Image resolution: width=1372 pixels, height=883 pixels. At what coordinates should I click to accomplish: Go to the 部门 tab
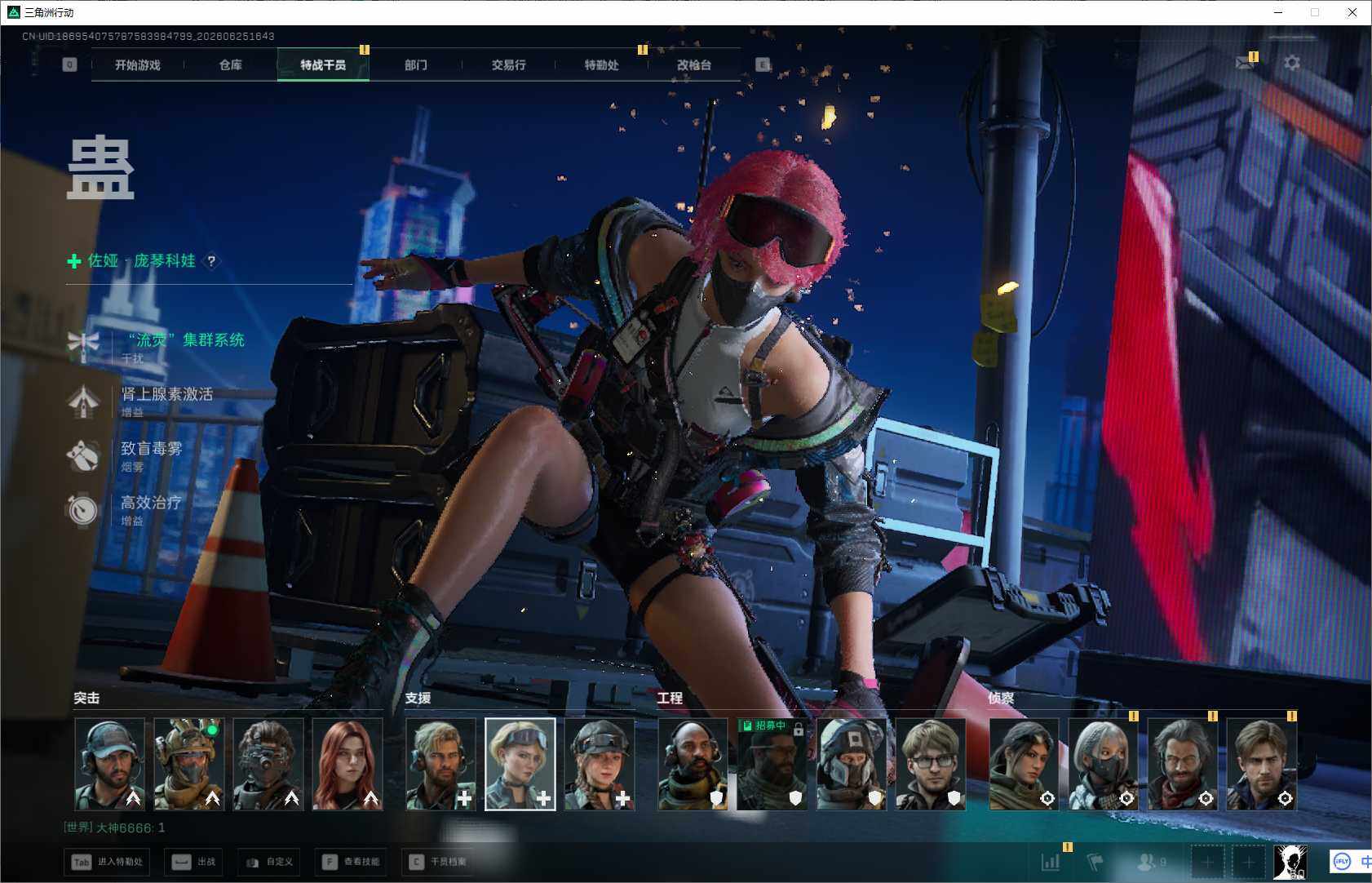[x=416, y=64]
